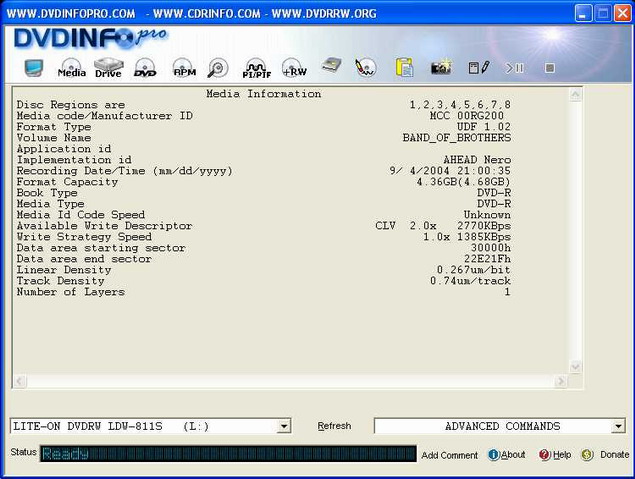Viewport: 635px width, 479px height.
Task: Click the 1.0x 1385KBps write strategy value
Action: (467, 237)
